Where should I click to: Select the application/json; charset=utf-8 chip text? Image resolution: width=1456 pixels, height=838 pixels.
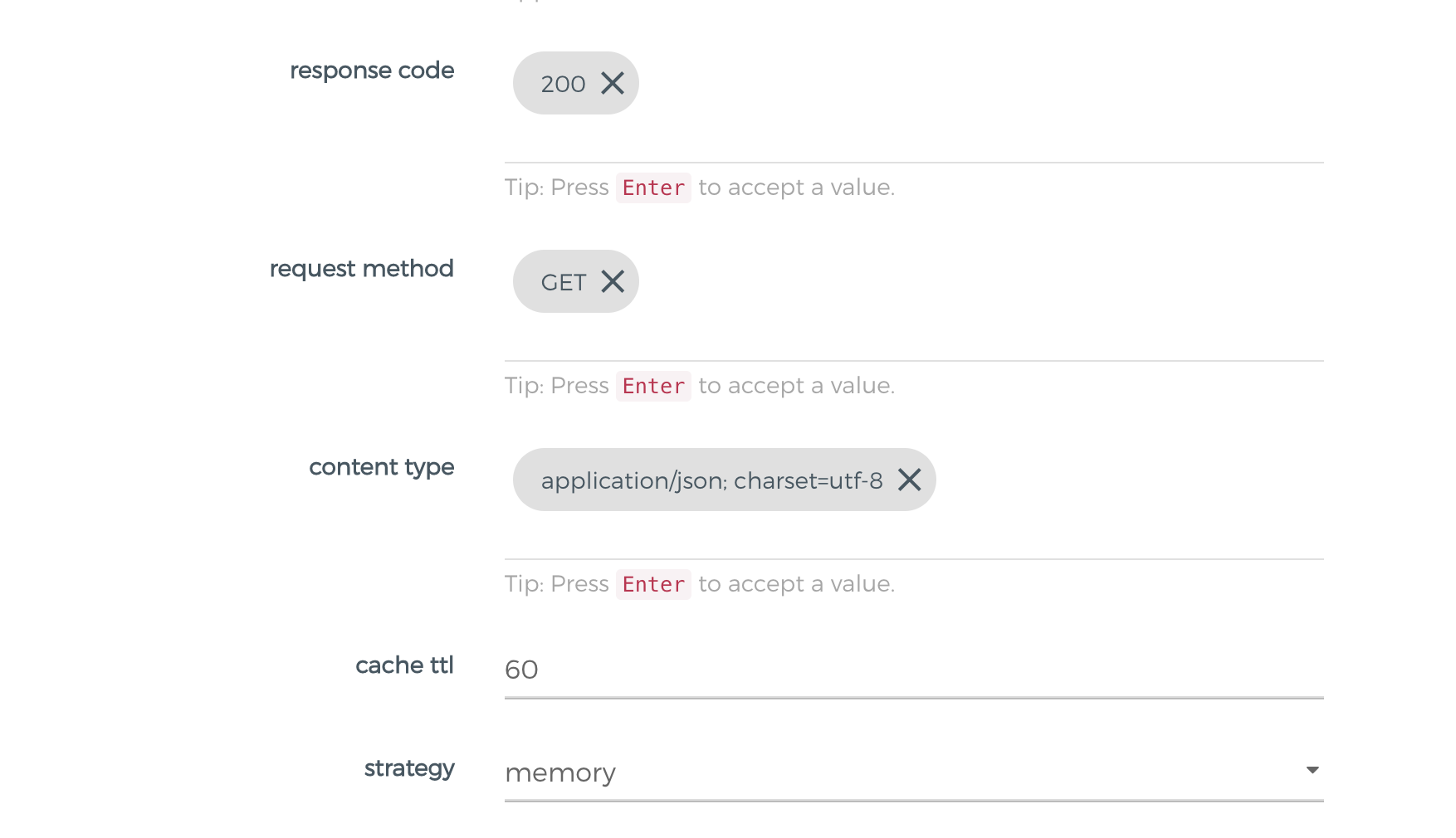[x=712, y=480]
